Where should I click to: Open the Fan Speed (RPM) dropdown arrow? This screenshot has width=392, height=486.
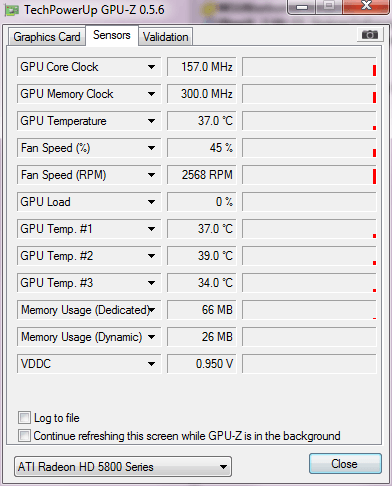(x=151, y=175)
